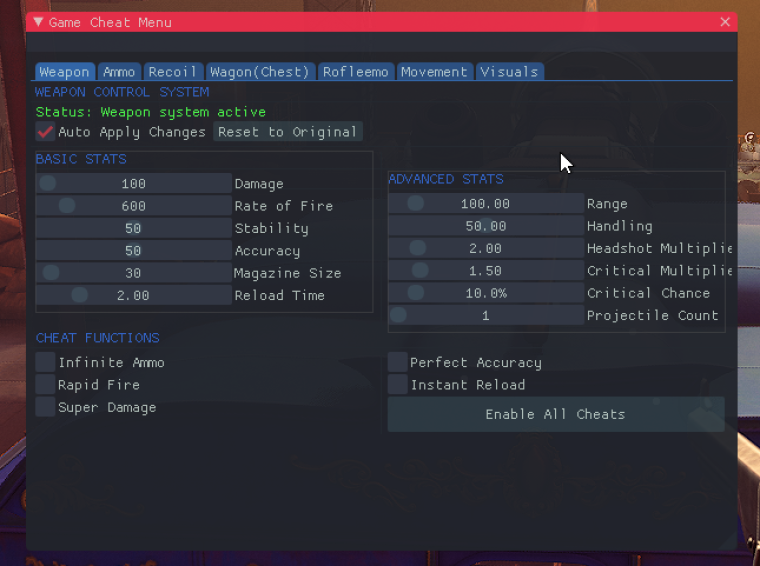Switch to the Ammo tab

[119, 72]
